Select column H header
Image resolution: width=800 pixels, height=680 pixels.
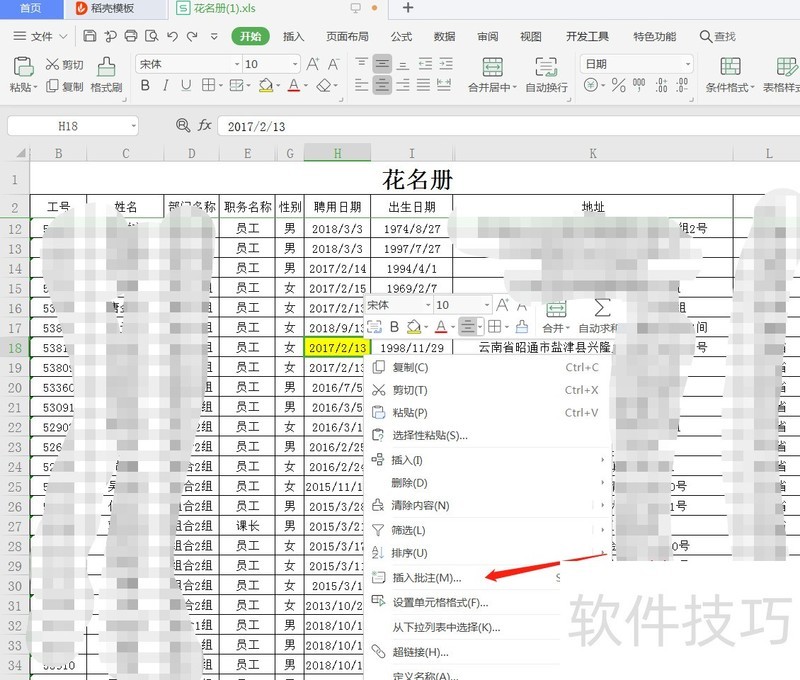[337, 153]
